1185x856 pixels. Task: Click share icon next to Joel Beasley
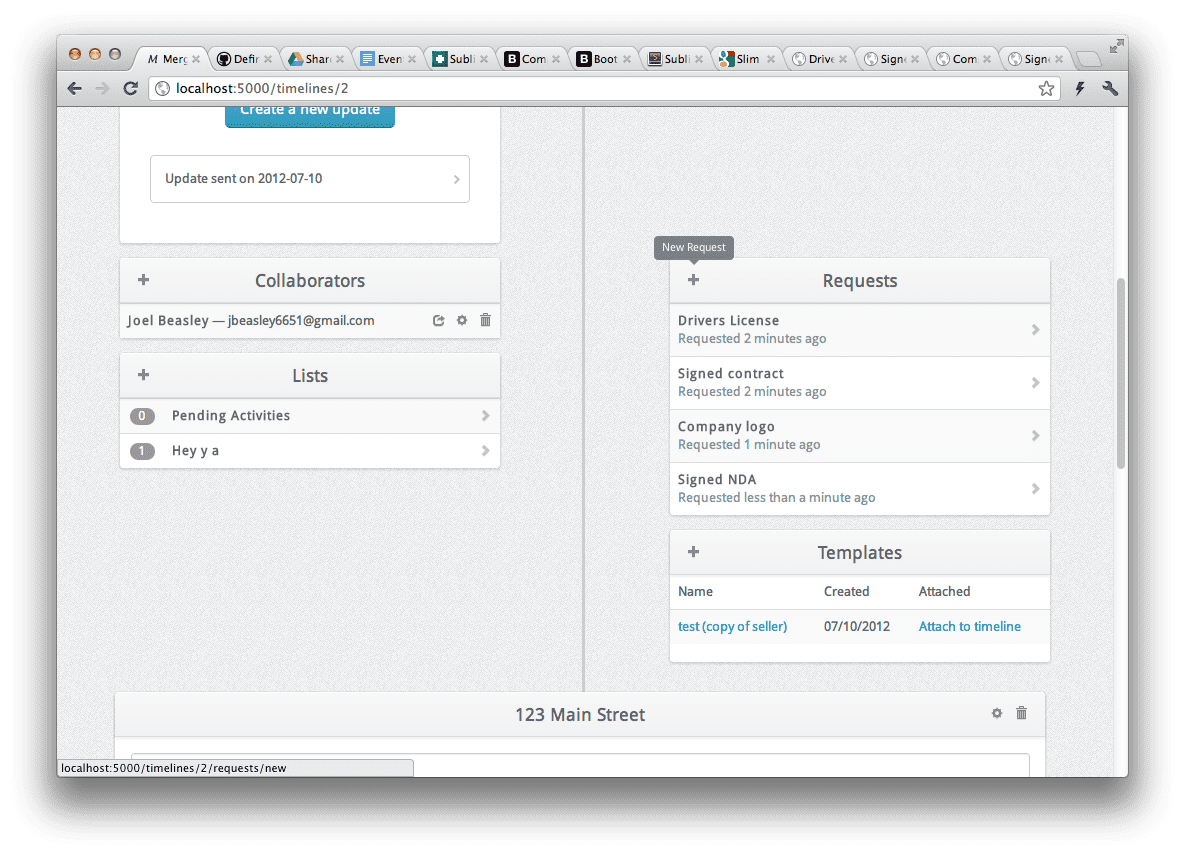pyautogui.click(x=438, y=320)
